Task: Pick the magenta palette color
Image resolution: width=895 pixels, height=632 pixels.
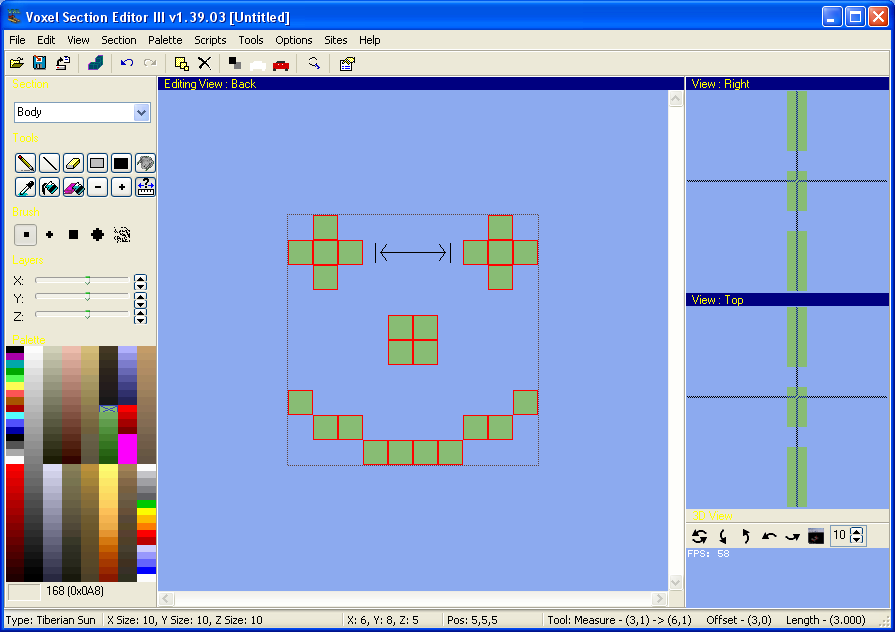Action: [x=127, y=449]
